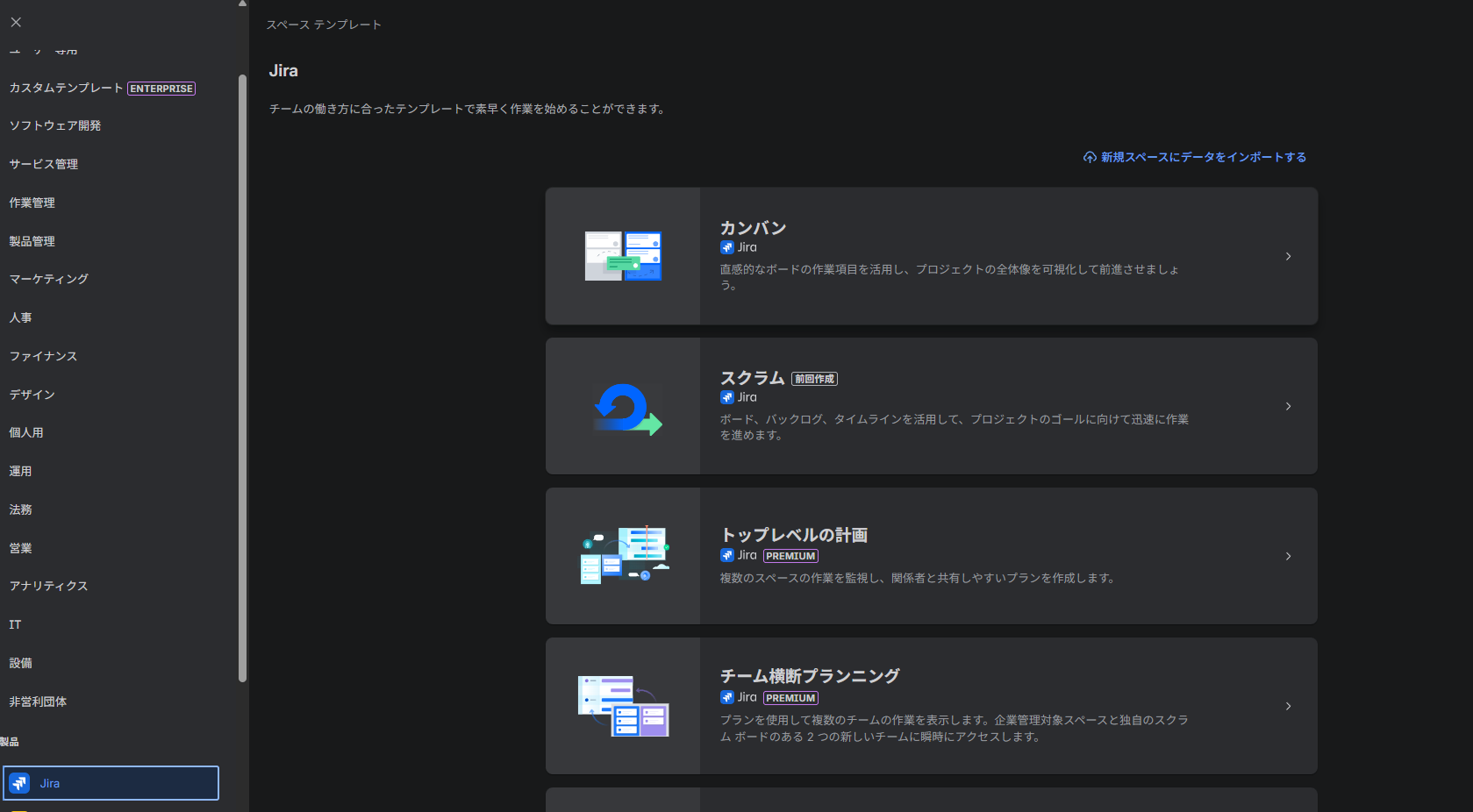Open the カンバン template thumbnail

pyautogui.click(x=623, y=256)
